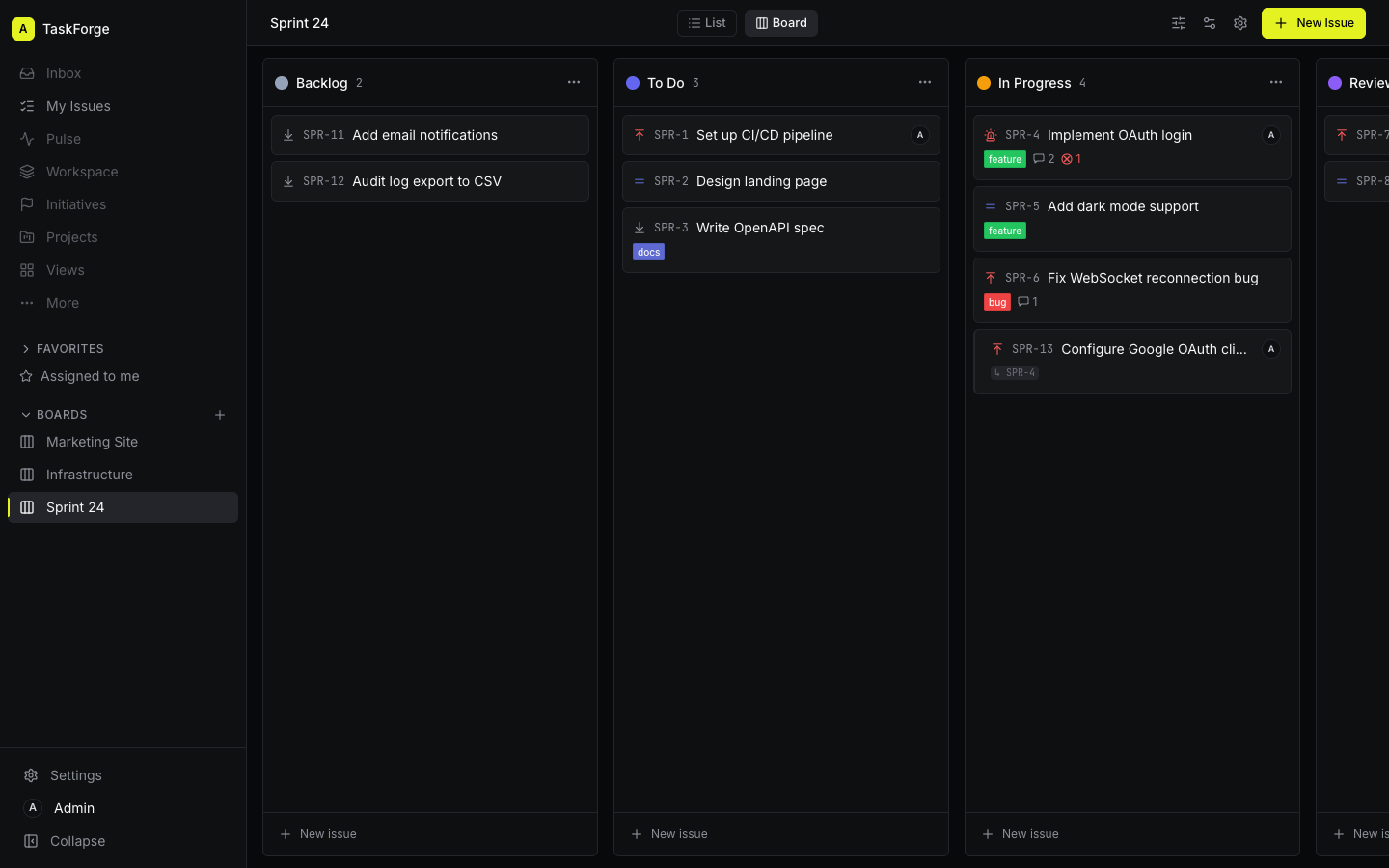Screen dimensions: 1389x868
Task: Open Implement OAuth login issue
Action: [1132, 148]
